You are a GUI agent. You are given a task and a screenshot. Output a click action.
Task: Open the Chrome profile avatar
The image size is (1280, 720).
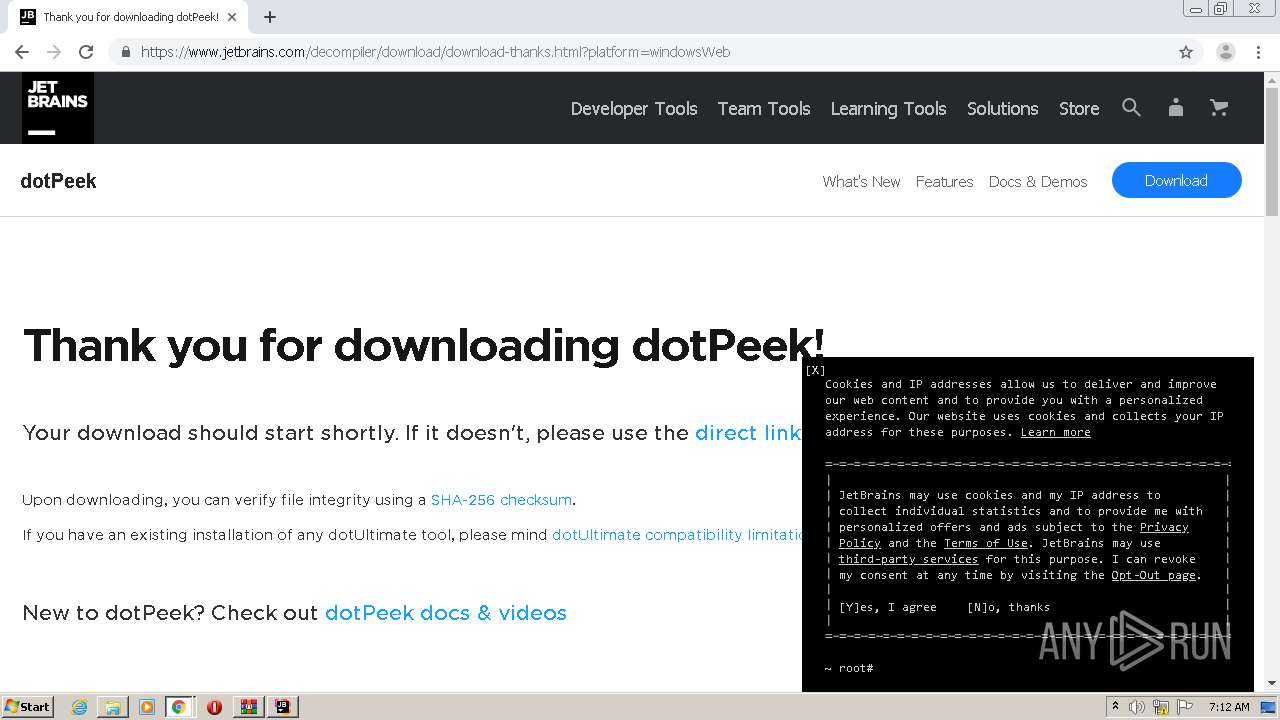click(1226, 52)
